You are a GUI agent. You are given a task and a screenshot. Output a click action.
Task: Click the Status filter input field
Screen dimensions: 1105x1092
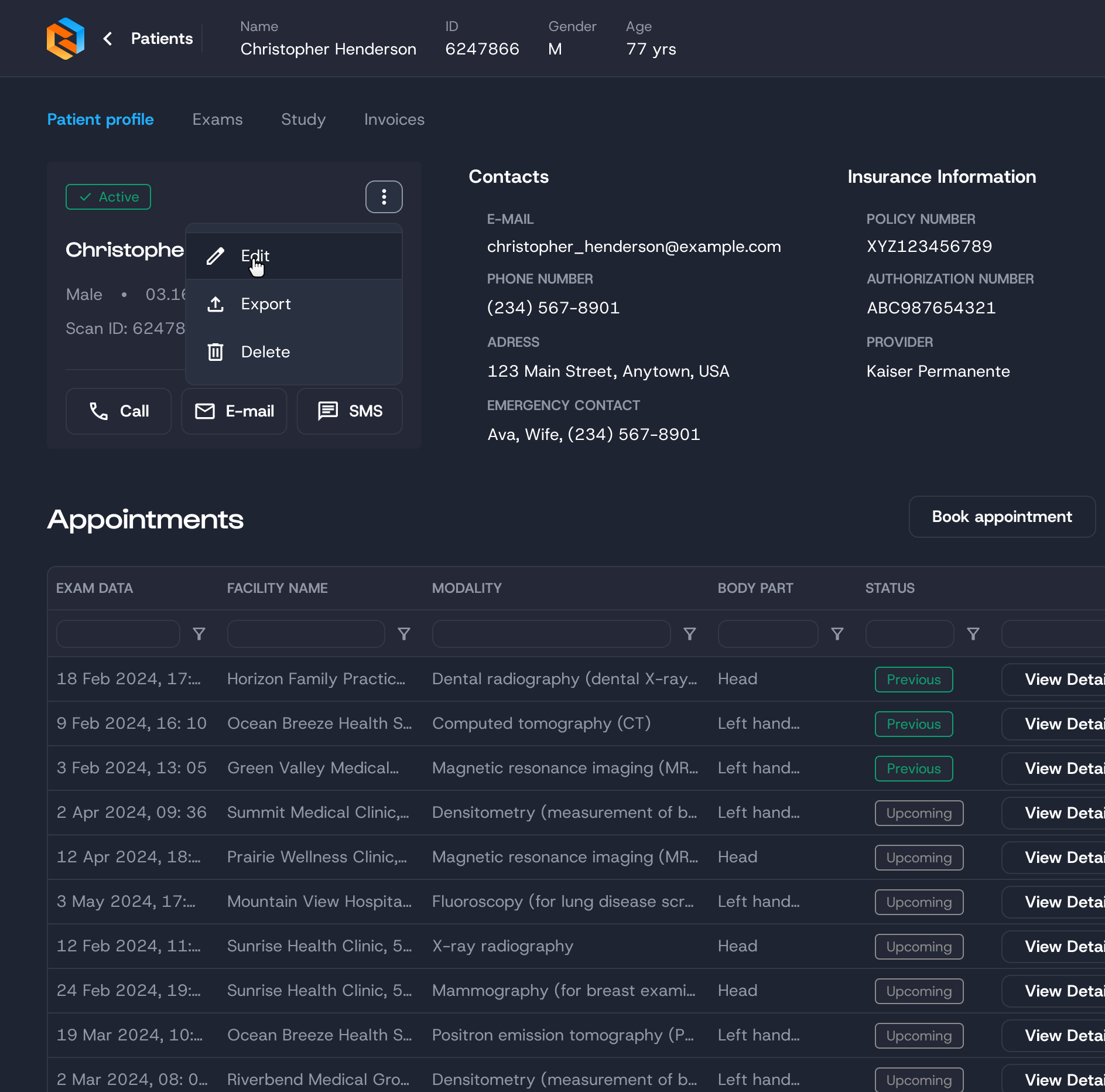click(910, 634)
